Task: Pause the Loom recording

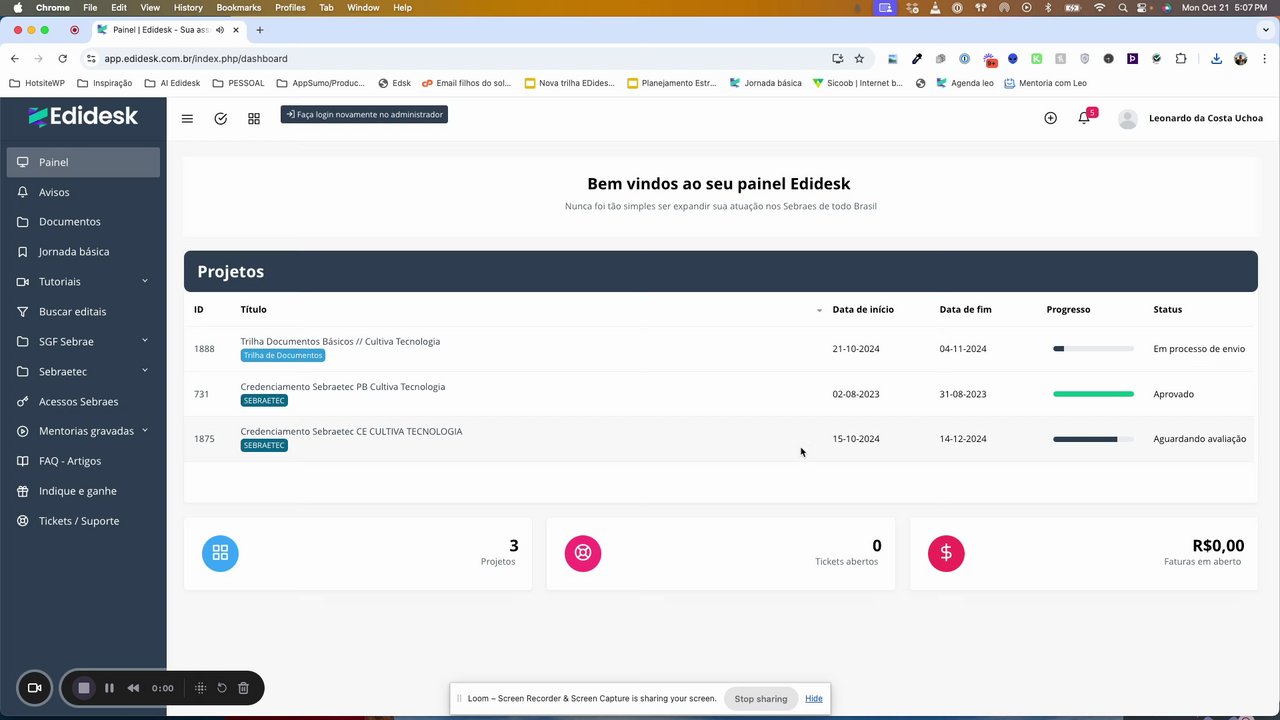Action: pyautogui.click(x=109, y=688)
